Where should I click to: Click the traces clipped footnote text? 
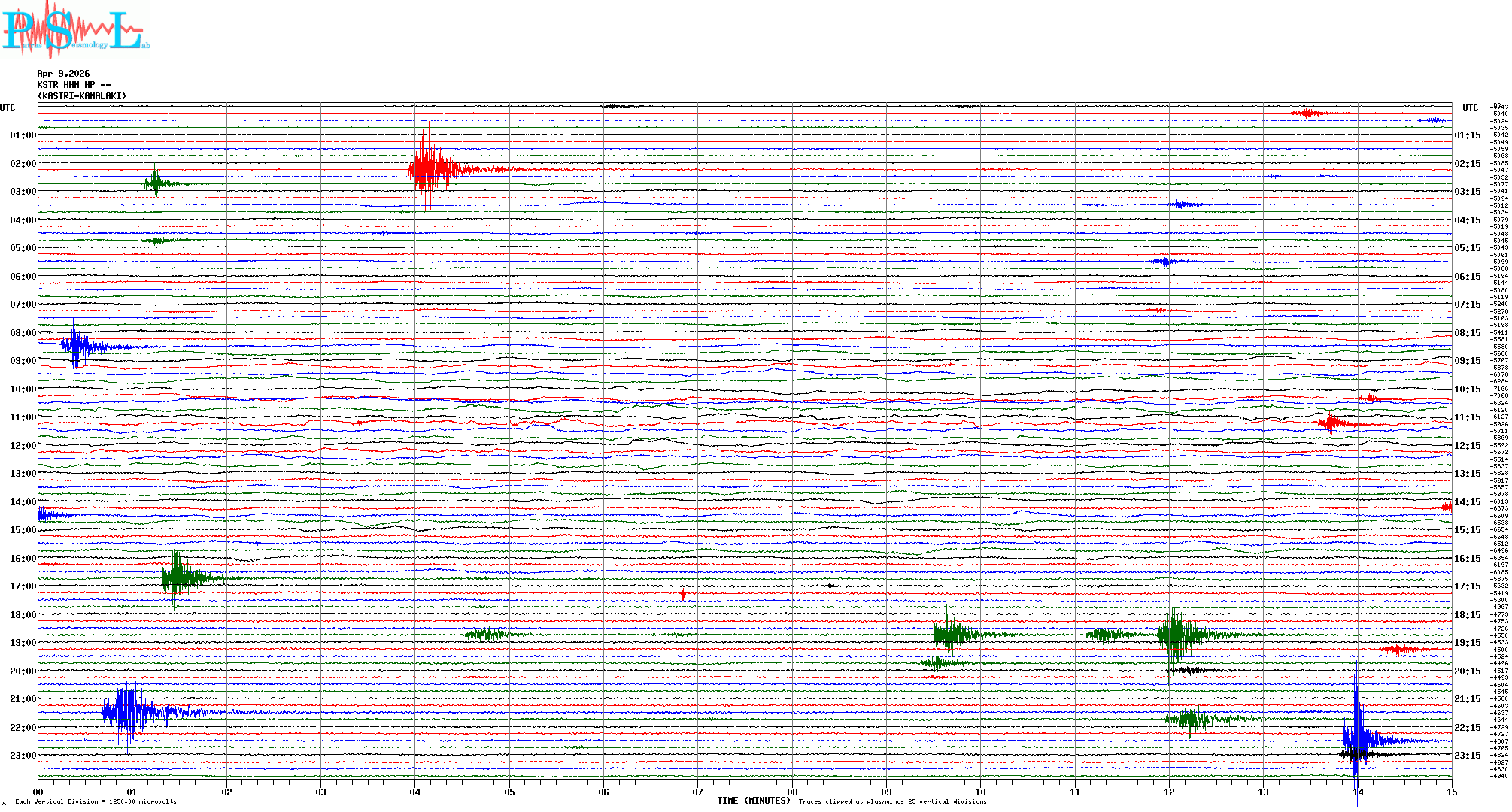click(x=892, y=801)
